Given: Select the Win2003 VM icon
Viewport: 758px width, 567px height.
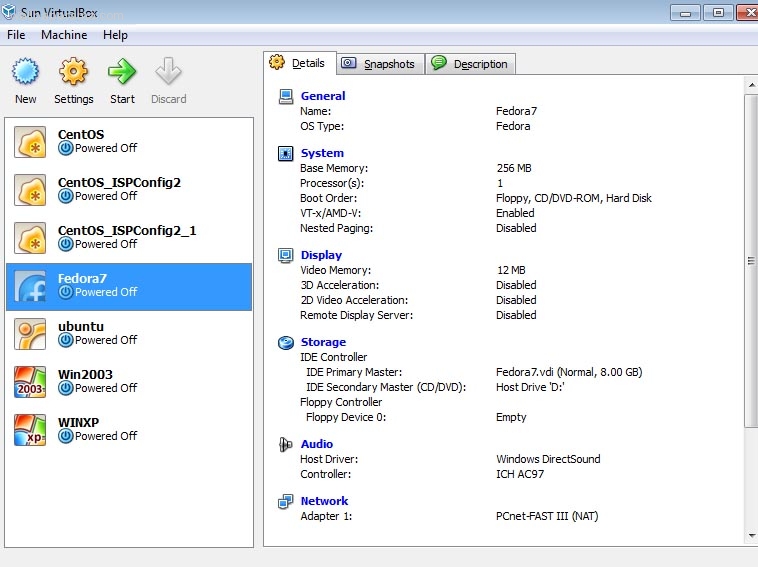Looking at the screenshot, I should 30,381.
